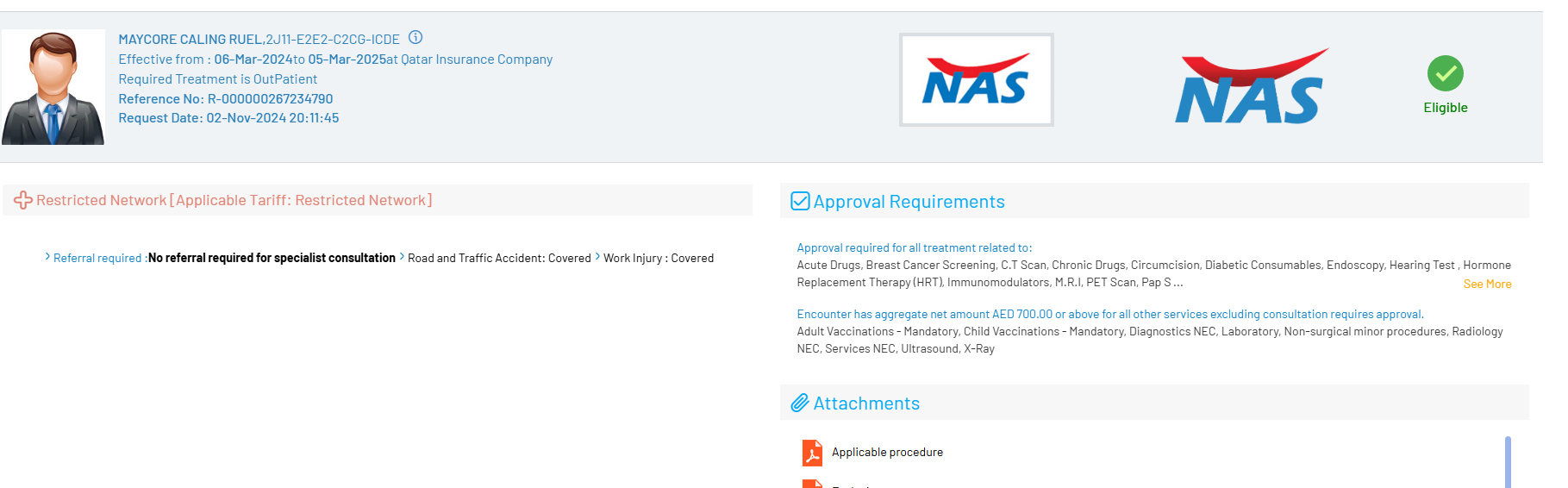1568x488 pixels.
Task: Click the aggregate net amount AED 700.00 notice
Action: [x=1109, y=314]
